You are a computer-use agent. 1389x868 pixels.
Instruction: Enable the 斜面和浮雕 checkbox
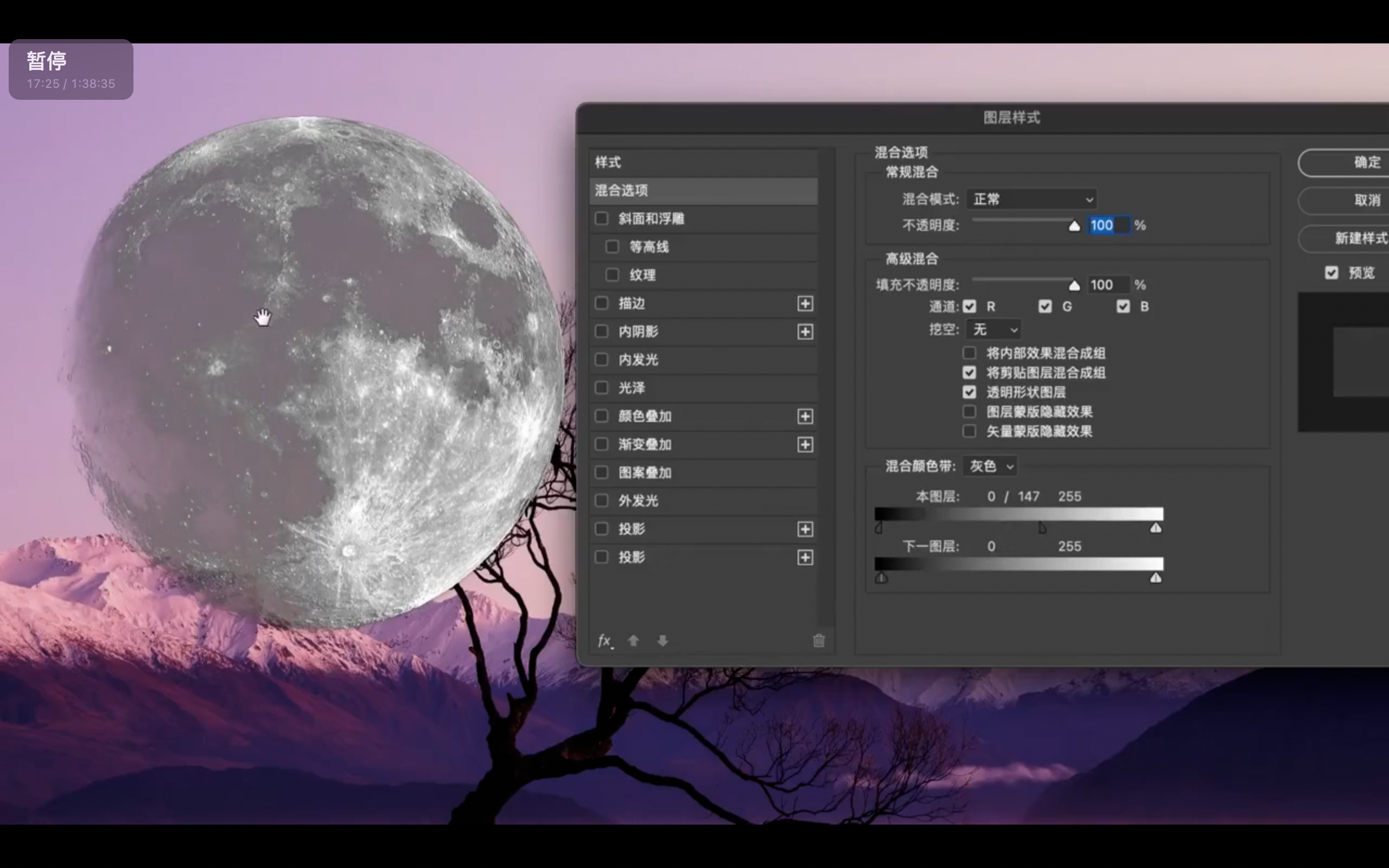pos(601,219)
